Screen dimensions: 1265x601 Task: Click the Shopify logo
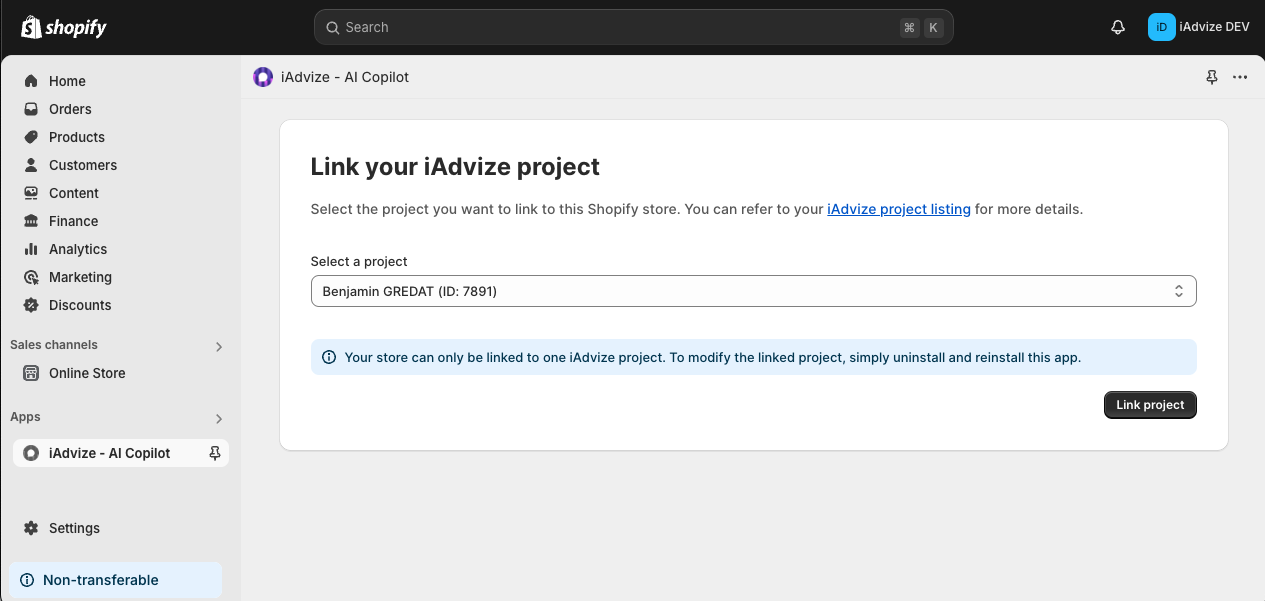(64, 27)
